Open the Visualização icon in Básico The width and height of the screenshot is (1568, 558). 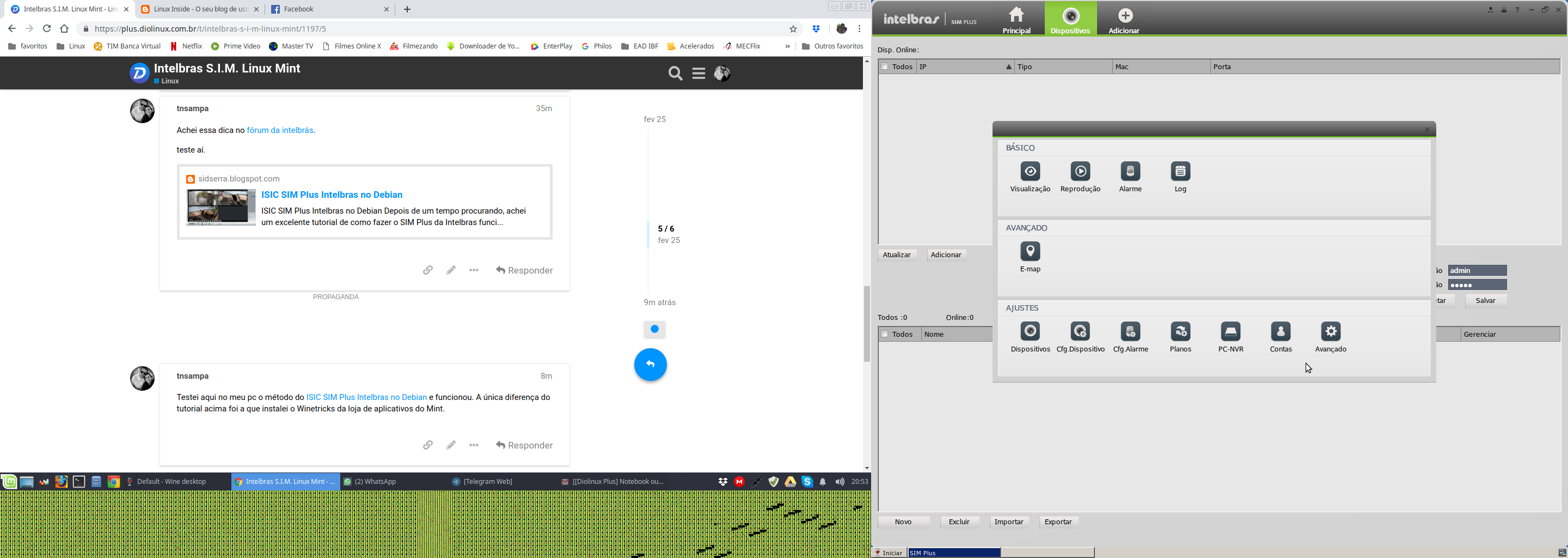tap(1030, 172)
